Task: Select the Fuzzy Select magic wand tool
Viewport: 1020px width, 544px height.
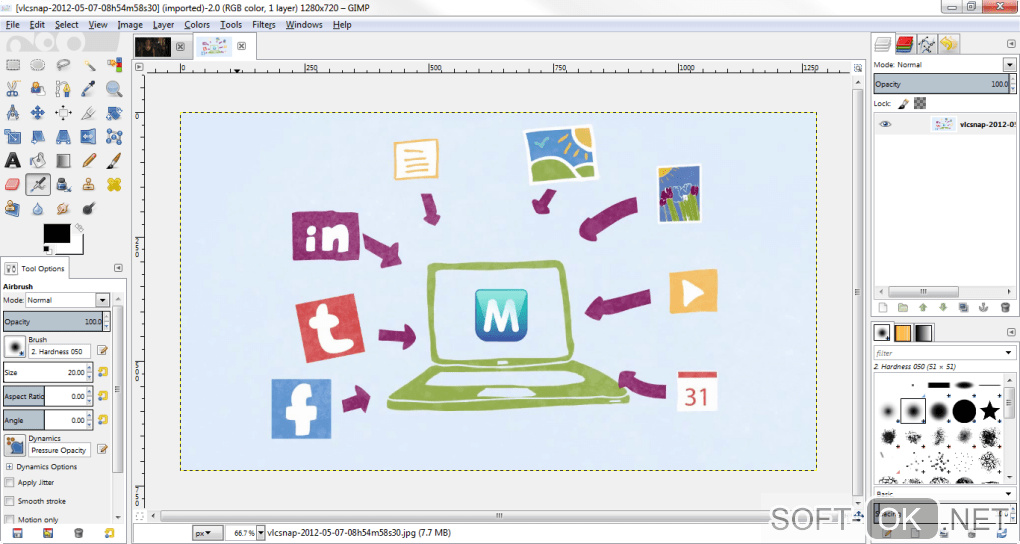Action: coord(89,64)
